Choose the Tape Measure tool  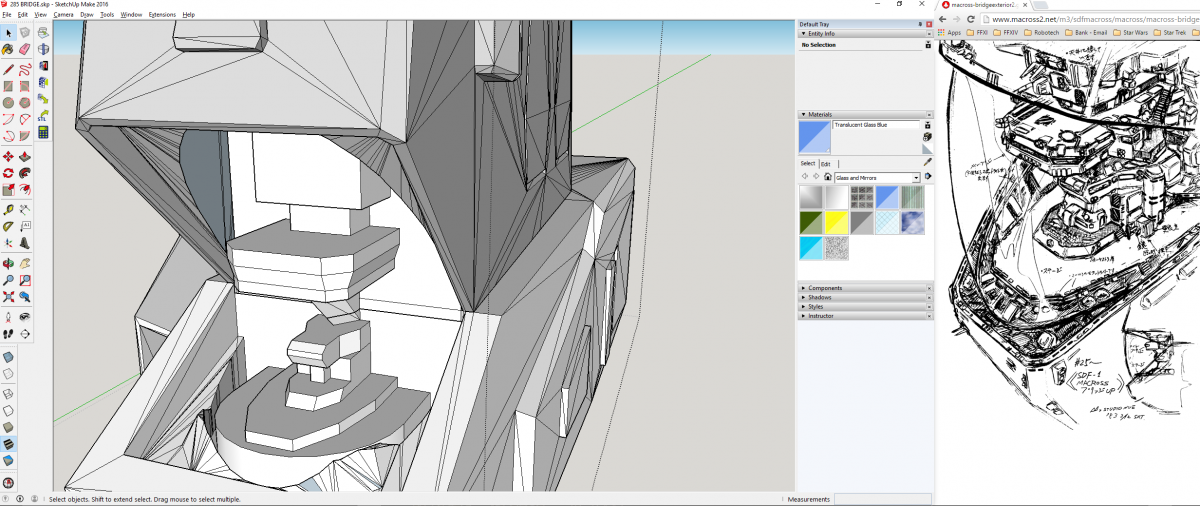pos(8,210)
